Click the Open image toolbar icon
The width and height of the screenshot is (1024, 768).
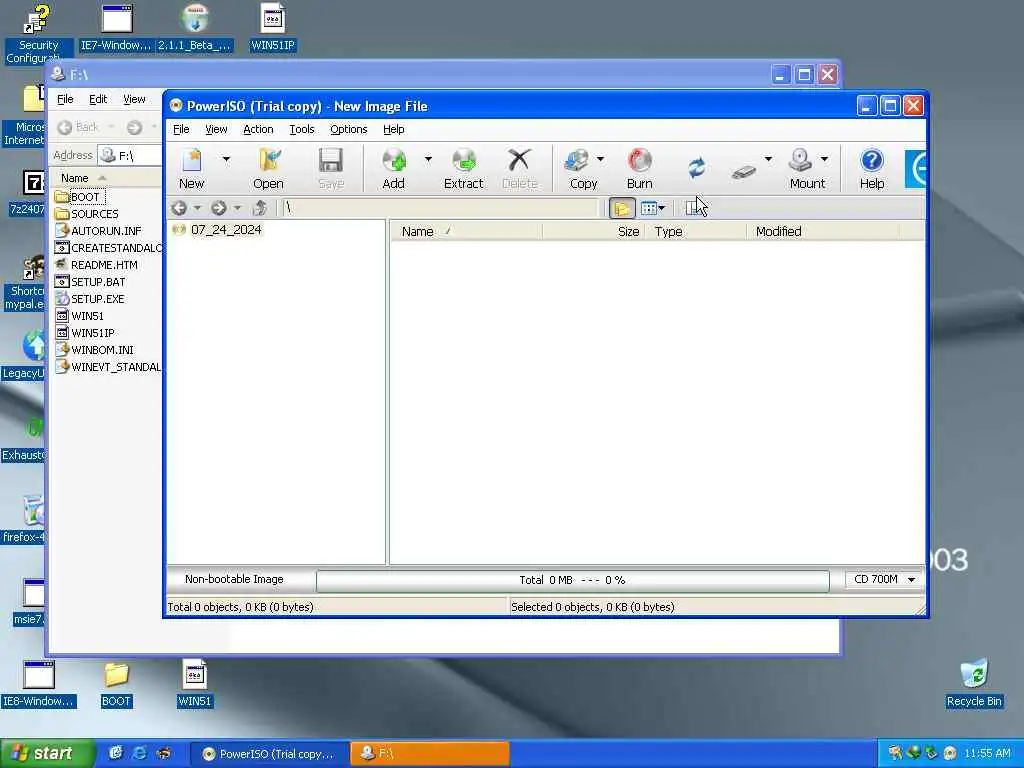coord(268,168)
